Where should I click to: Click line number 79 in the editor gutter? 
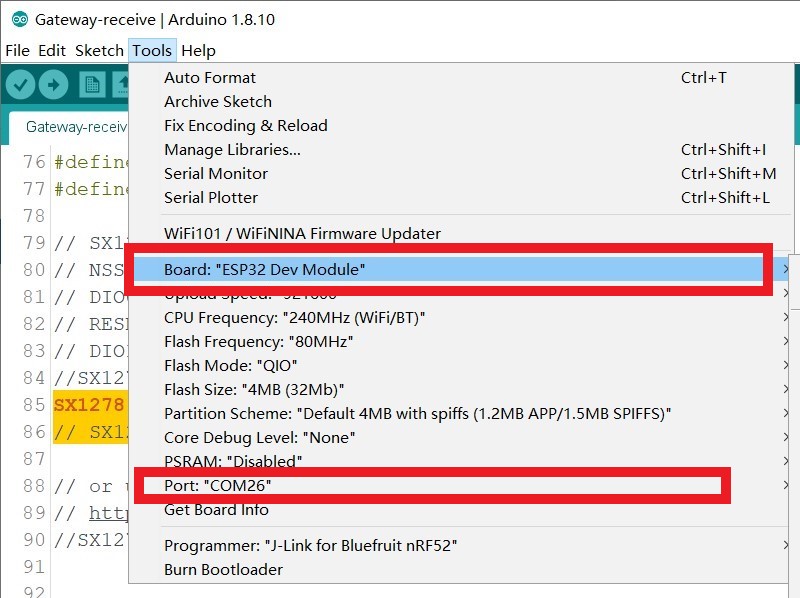point(34,243)
